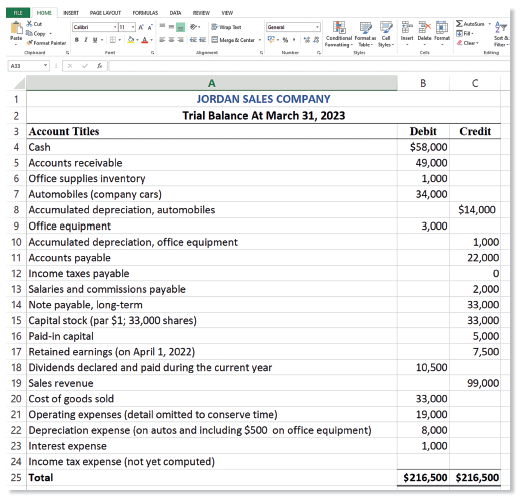Apply top vertical alignment
524x502 pixels.
coord(162,26)
